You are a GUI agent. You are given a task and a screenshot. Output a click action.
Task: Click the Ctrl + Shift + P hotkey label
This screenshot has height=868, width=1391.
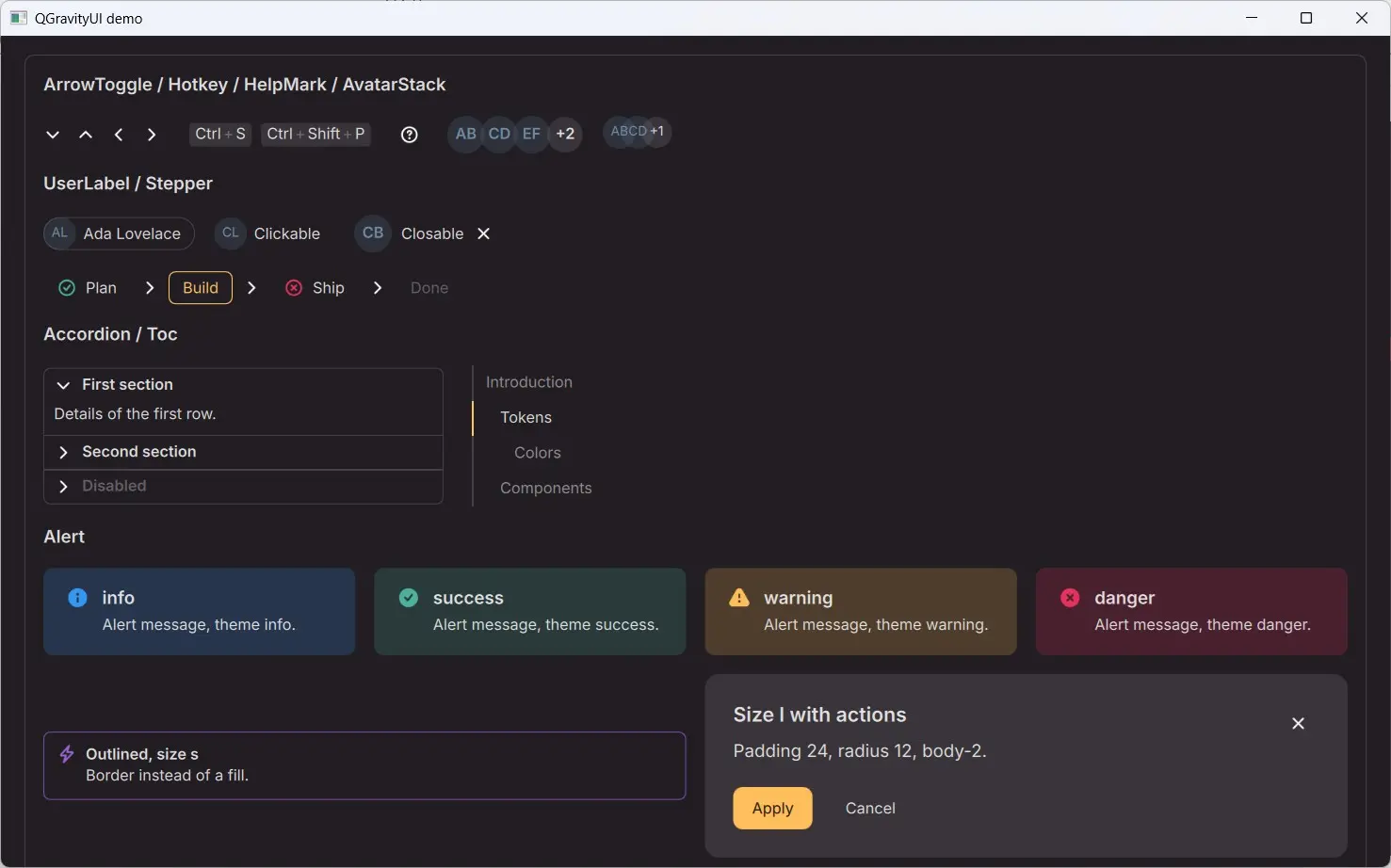[315, 134]
